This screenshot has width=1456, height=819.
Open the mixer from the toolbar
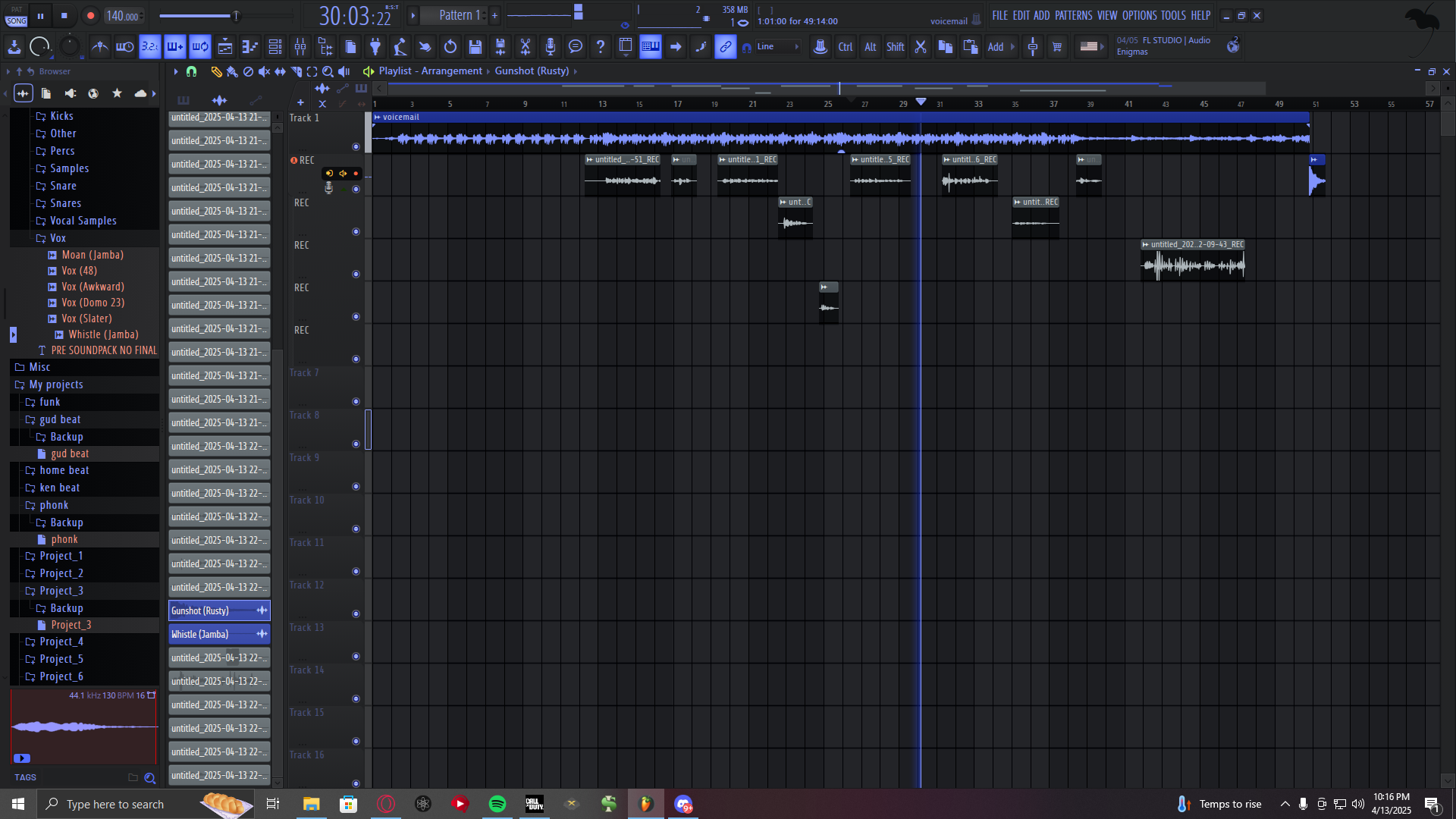coord(300,47)
